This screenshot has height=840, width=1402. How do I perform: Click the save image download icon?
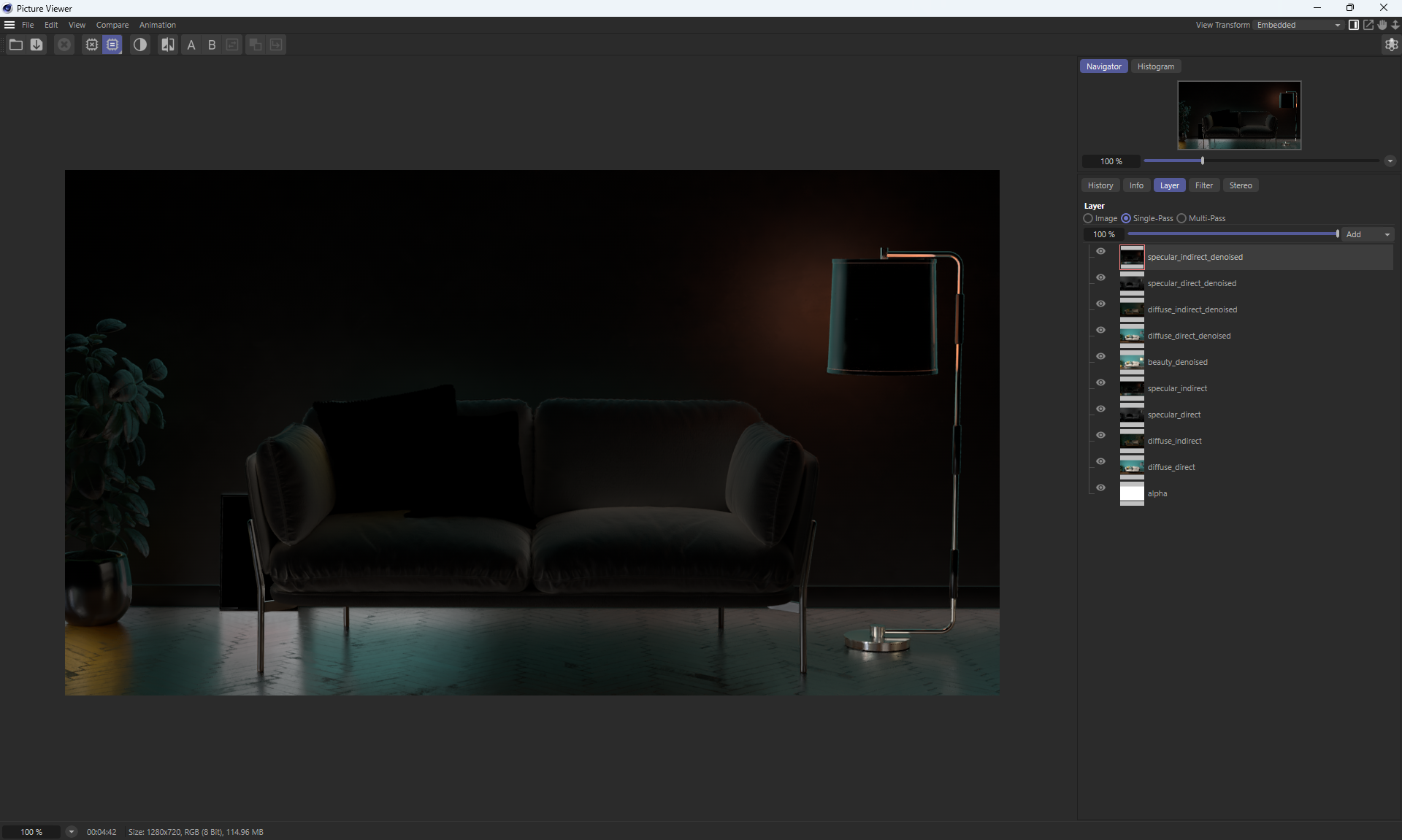coord(37,45)
